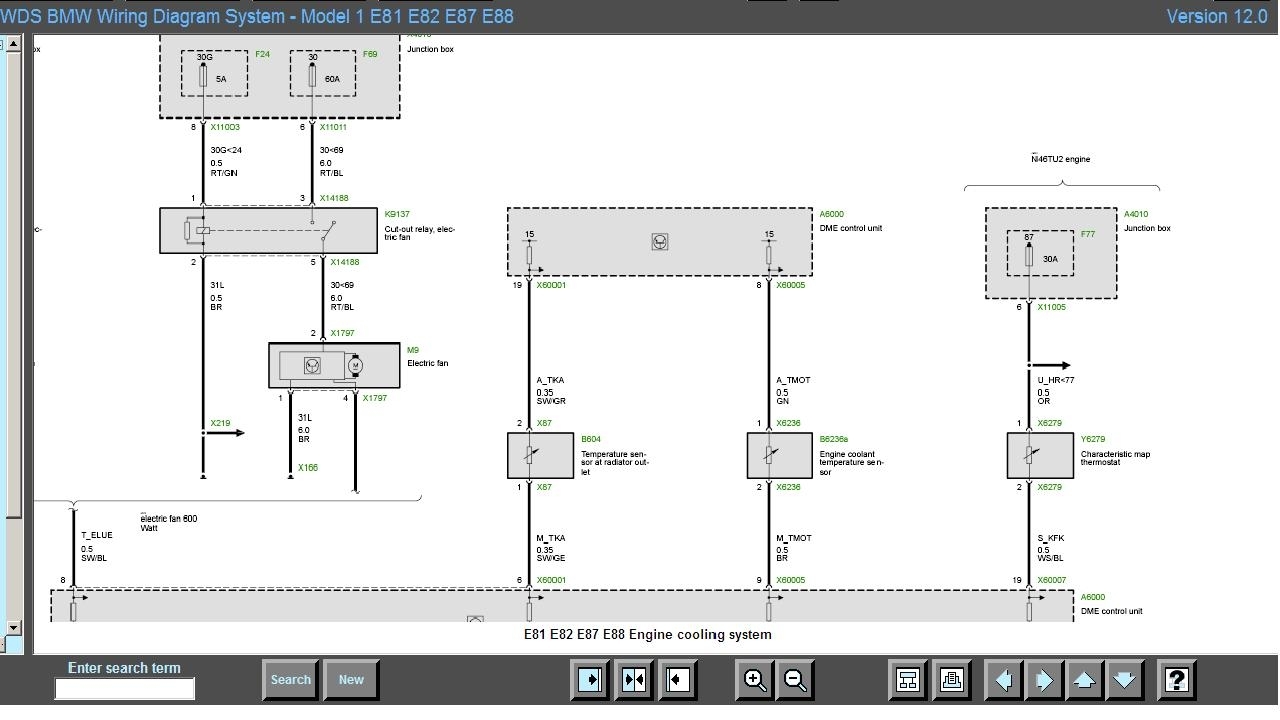Click the left sidebar scroll down arrow
Image resolution: width=1280 pixels, height=720 pixels.
[x=13, y=628]
